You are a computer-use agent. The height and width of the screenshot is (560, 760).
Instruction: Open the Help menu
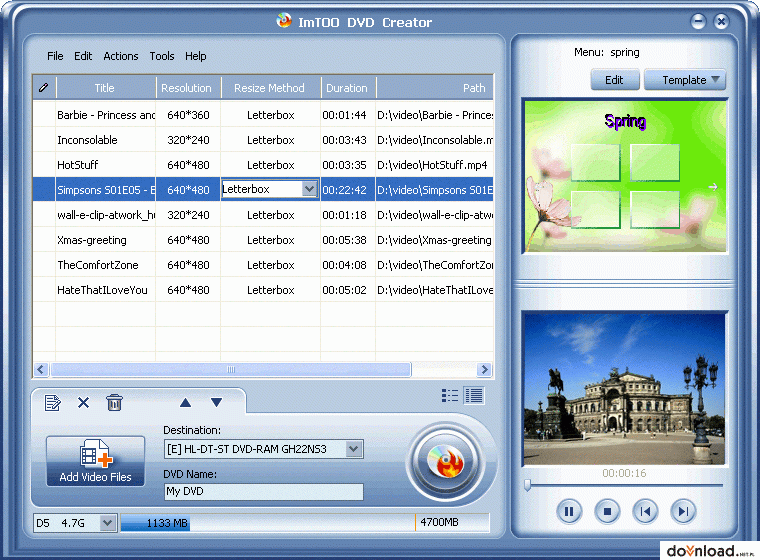point(195,56)
